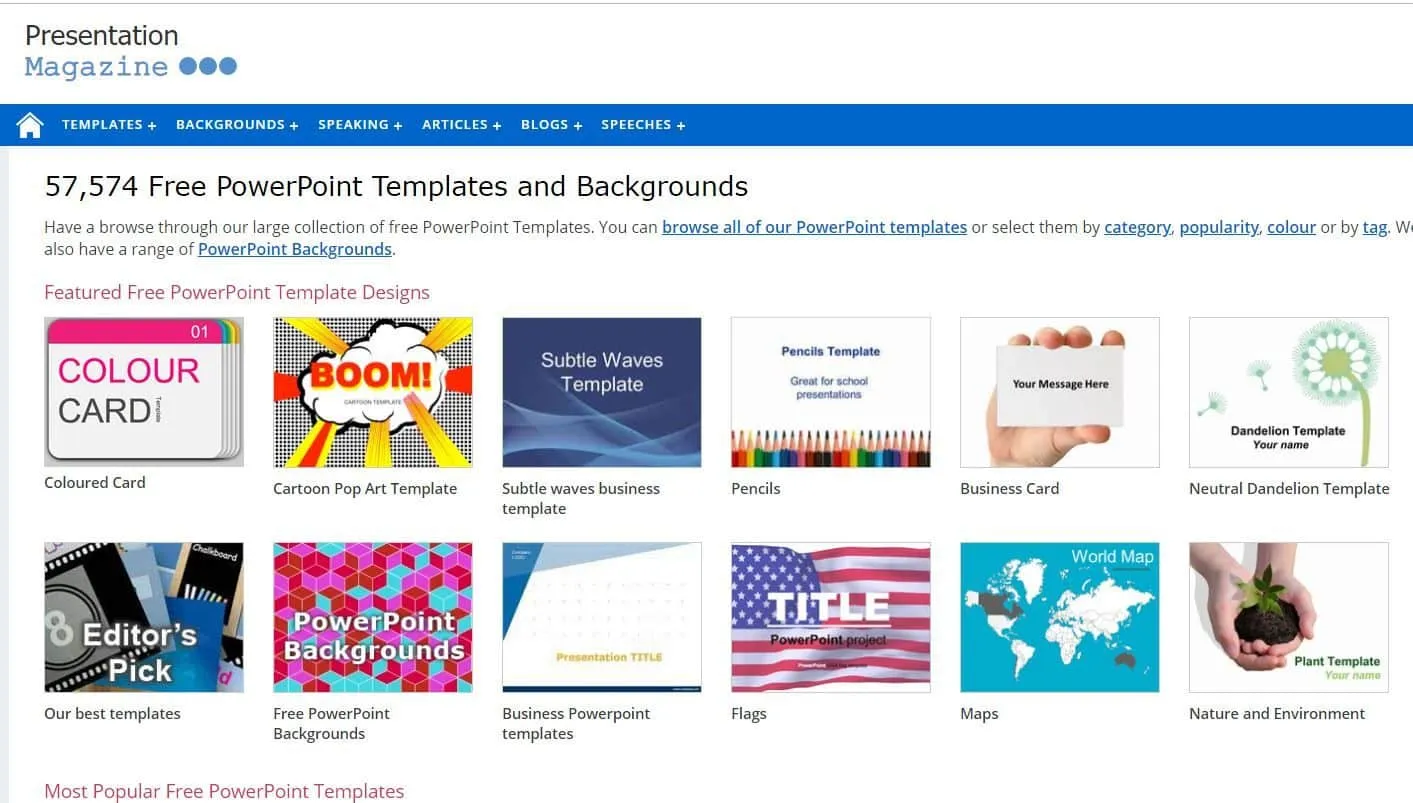
Task: Open the Editor's Pick best templates thumbnail
Action: click(x=143, y=617)
